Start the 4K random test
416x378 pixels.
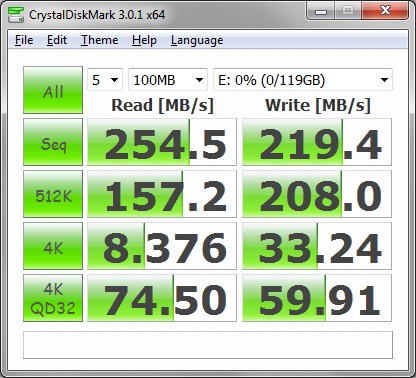[53, 246]
